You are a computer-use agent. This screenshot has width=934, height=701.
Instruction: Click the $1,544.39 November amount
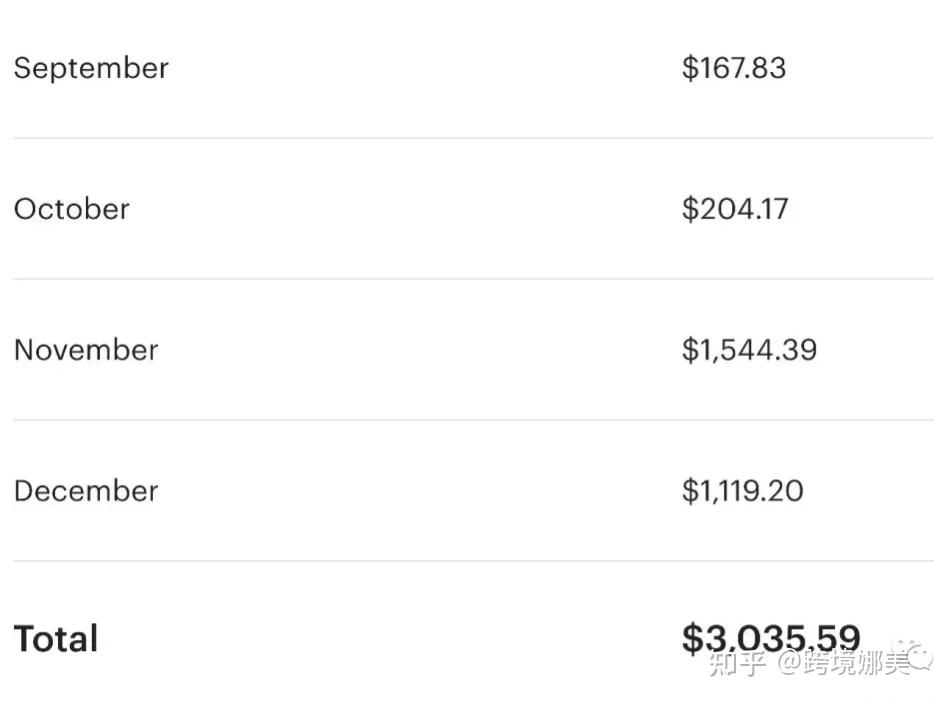[749, 350]
